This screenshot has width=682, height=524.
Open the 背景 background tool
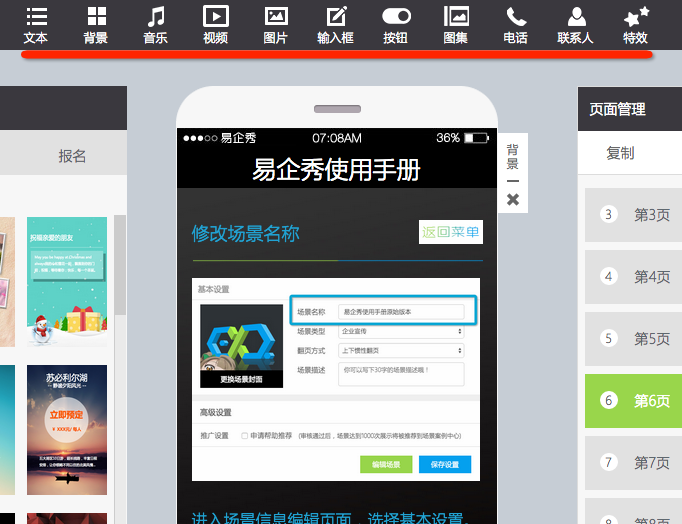[x=96, y=25]
